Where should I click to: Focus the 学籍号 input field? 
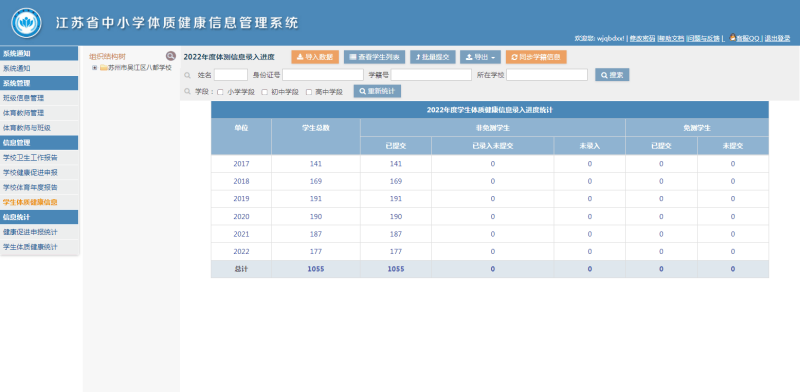(431, 75)
